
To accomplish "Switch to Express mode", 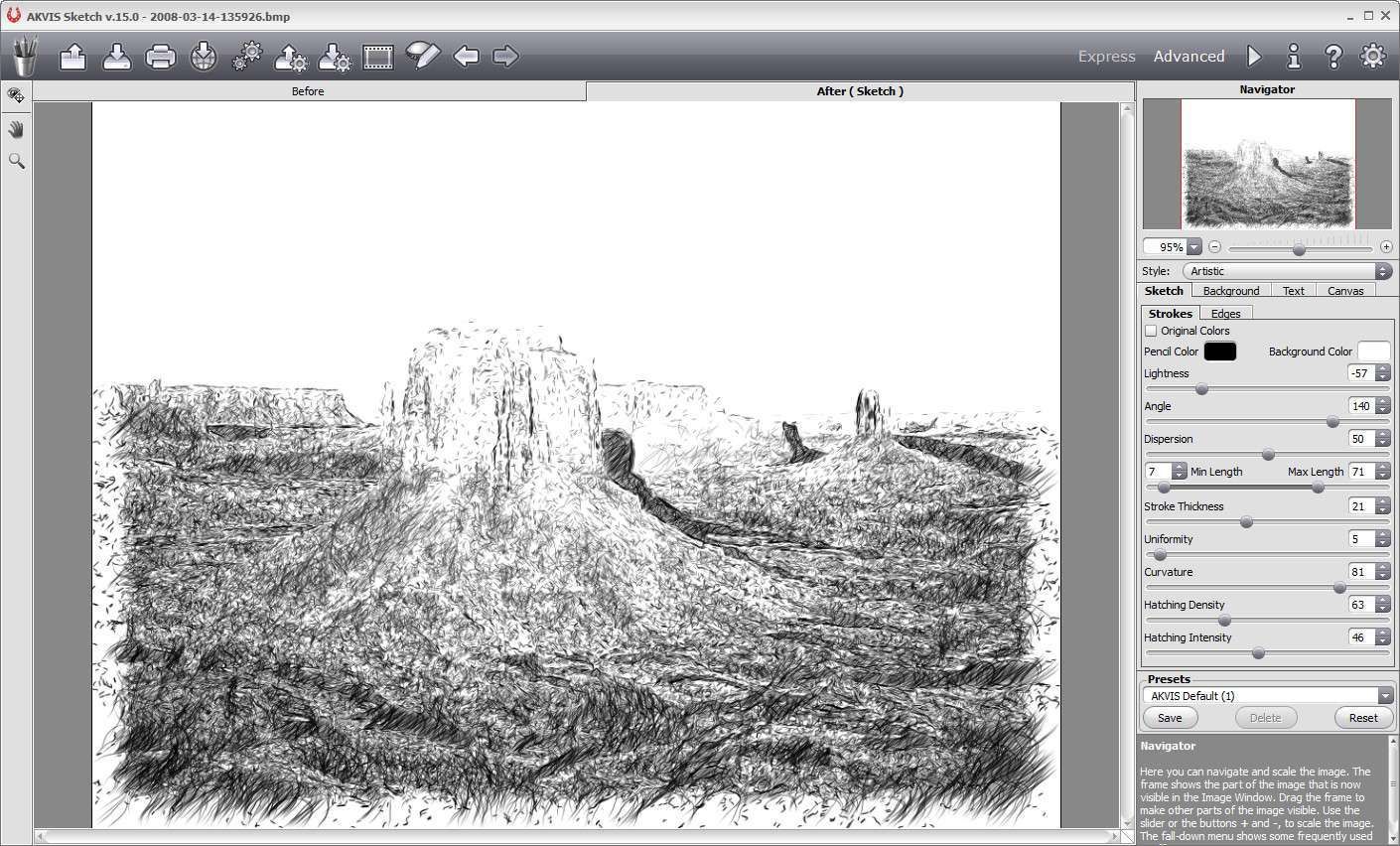I will (x=1106, y=56).
